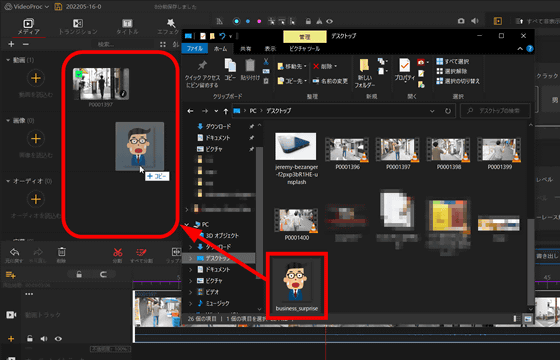Open the タイトル tab

coord(127,27)
